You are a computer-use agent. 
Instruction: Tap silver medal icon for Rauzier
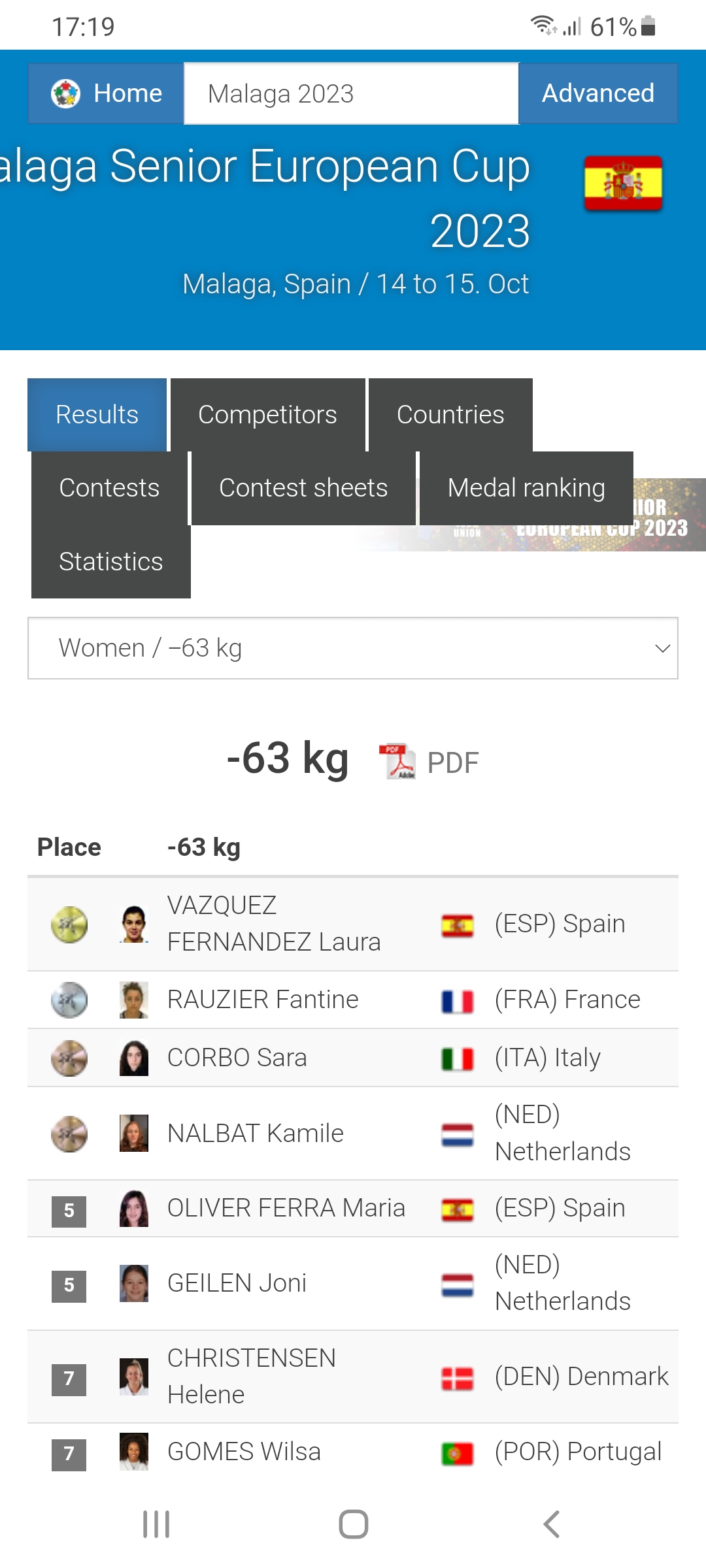pyautogui.click(x=69, y=1000)
